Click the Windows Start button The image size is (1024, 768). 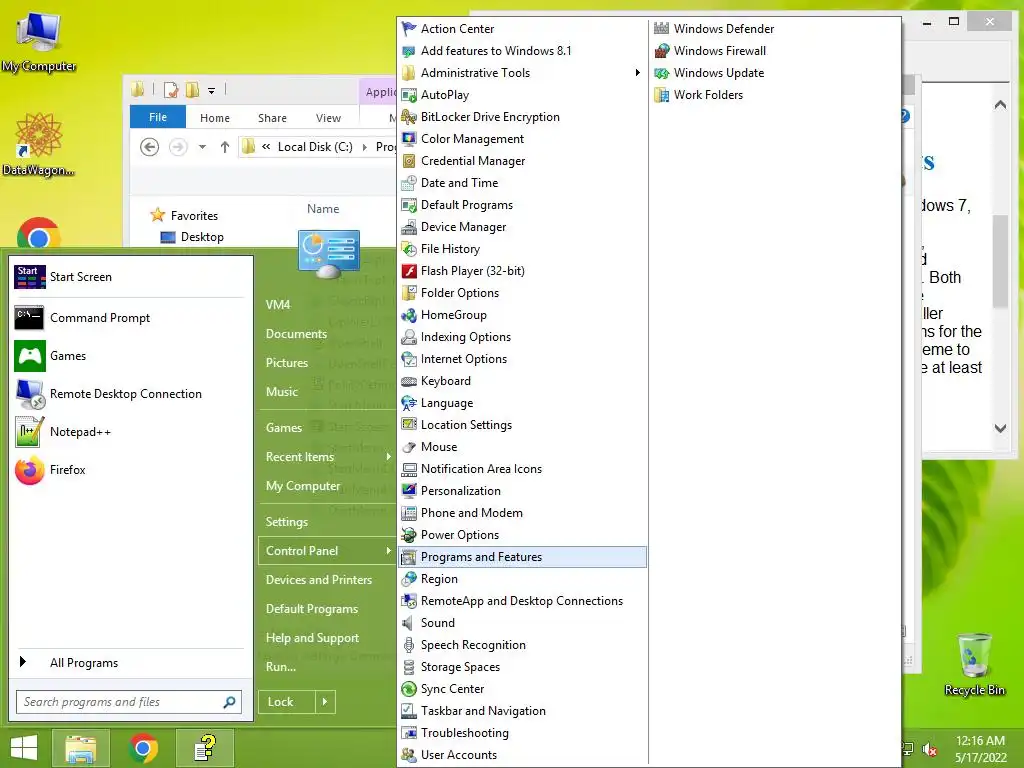24,748
